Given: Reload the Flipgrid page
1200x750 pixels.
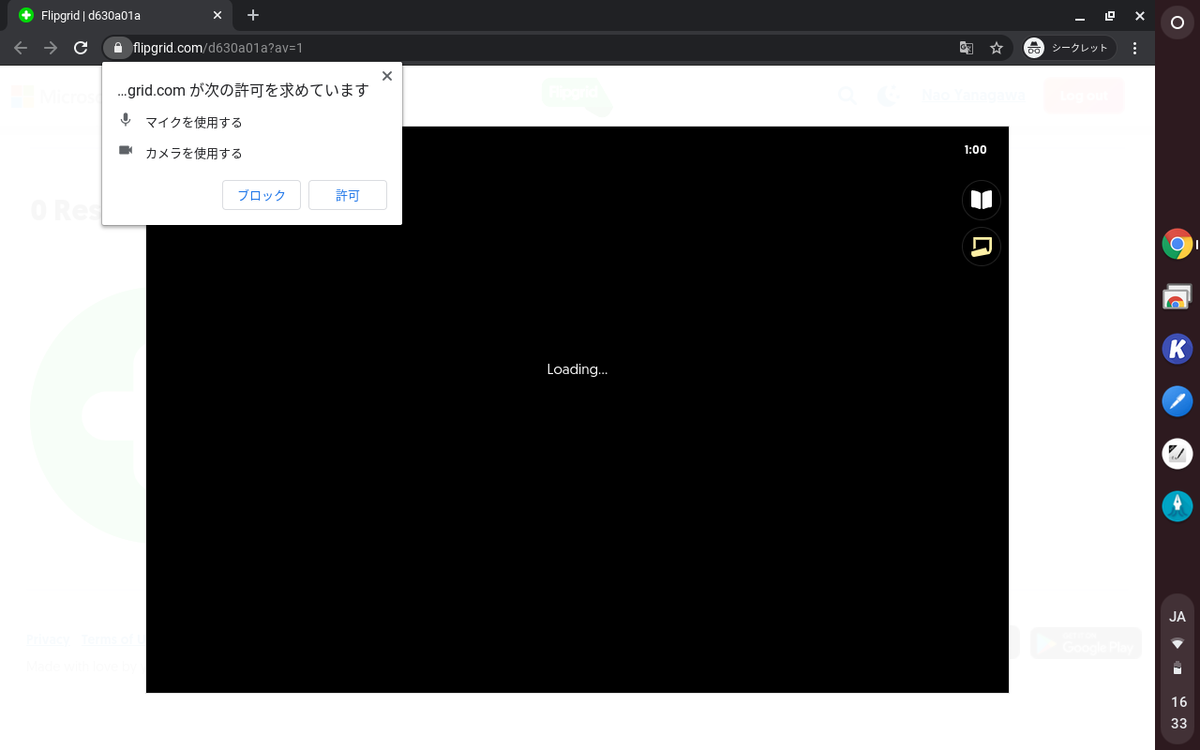Looking at the screenshot, I should 81,48.
